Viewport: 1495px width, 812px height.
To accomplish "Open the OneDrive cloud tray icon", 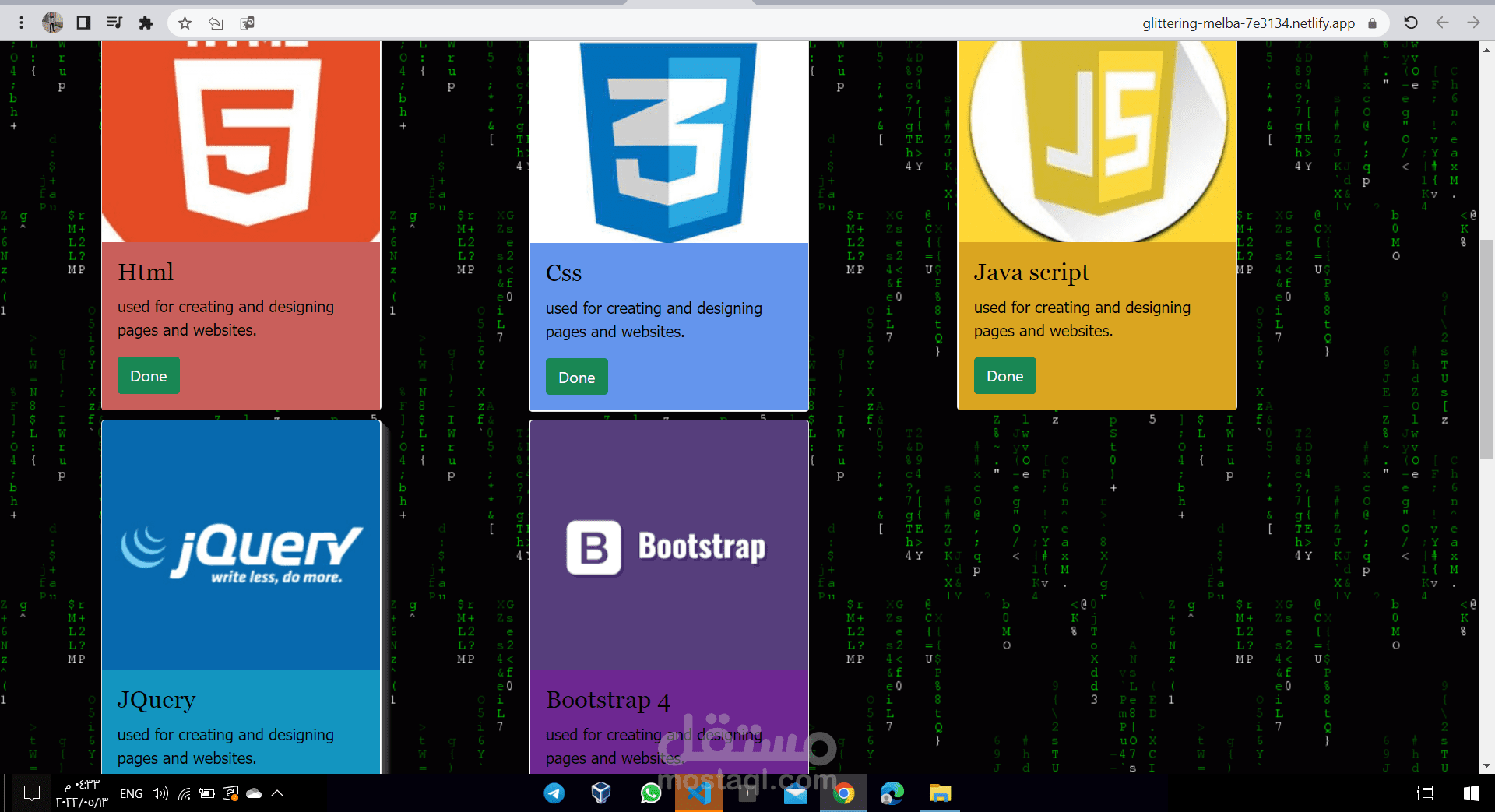I will pos(254,794).
